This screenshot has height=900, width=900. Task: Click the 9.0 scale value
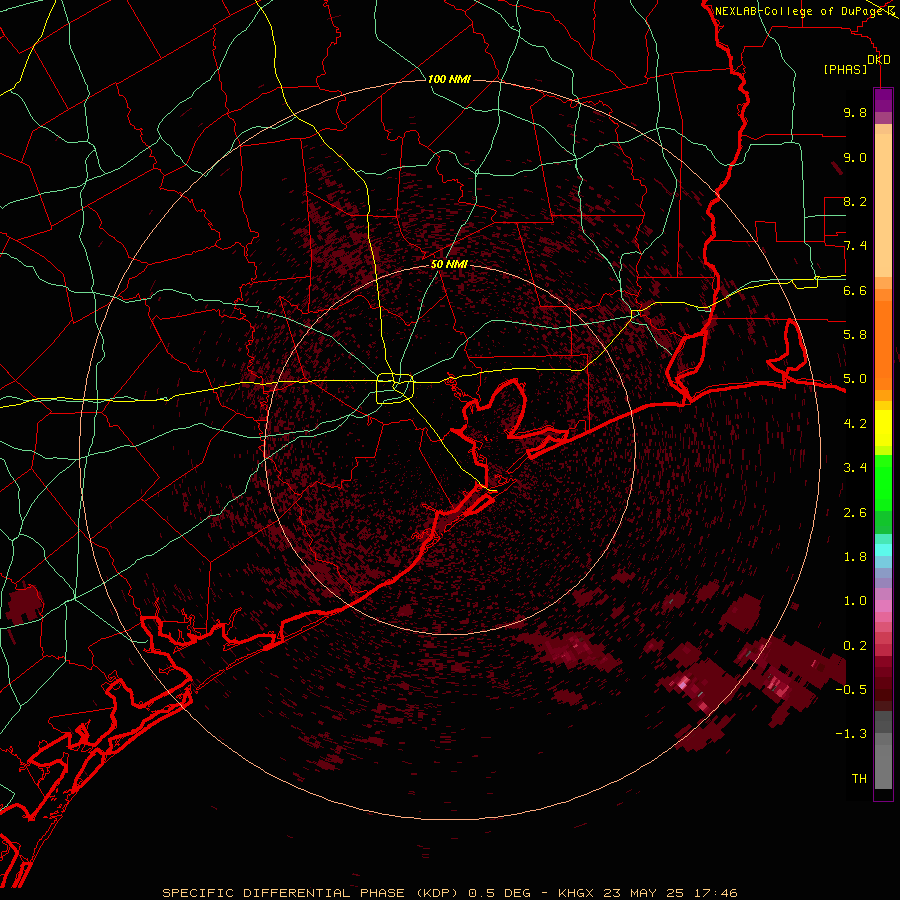[855, 157]
